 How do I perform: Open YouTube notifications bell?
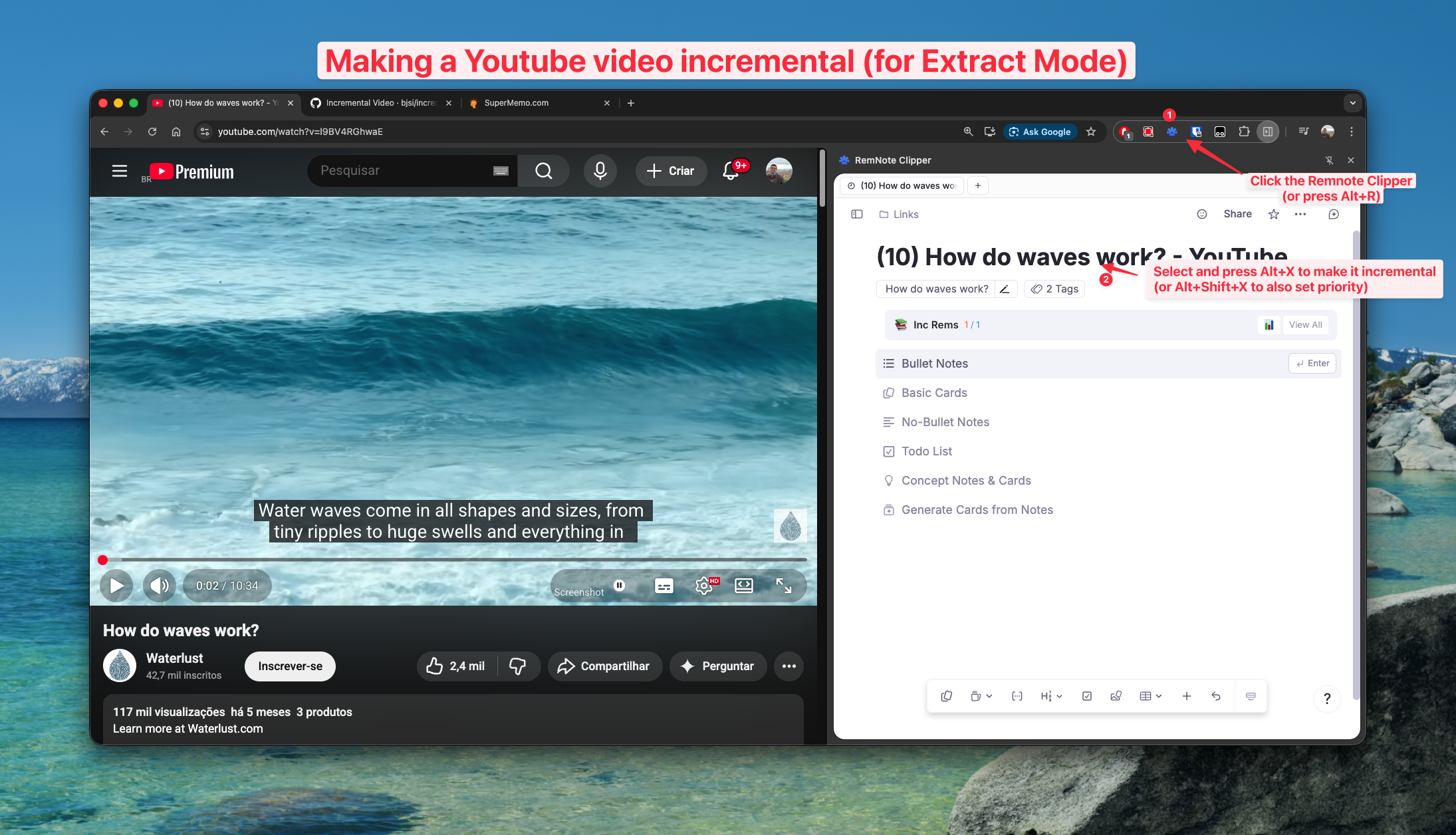(731, 171)
